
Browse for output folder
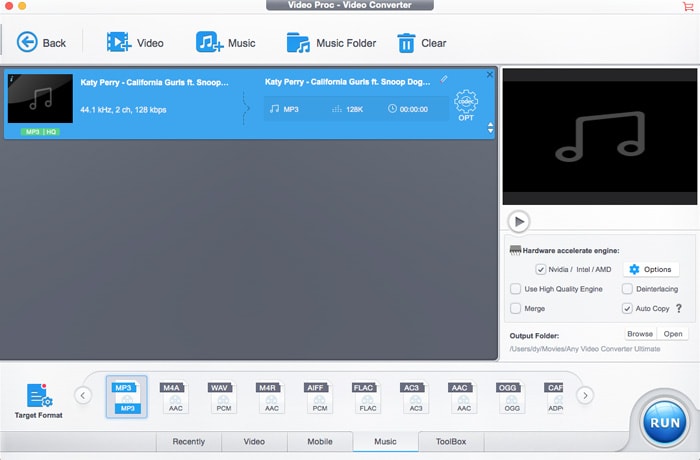640,334
